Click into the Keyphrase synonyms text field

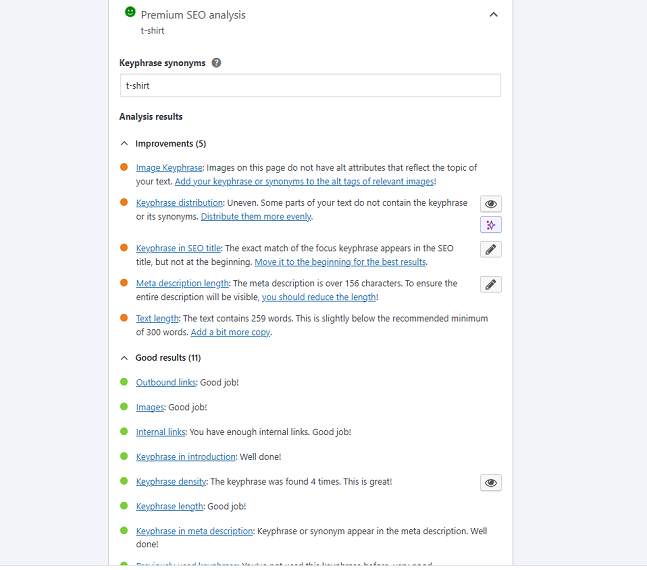(310, 86)
